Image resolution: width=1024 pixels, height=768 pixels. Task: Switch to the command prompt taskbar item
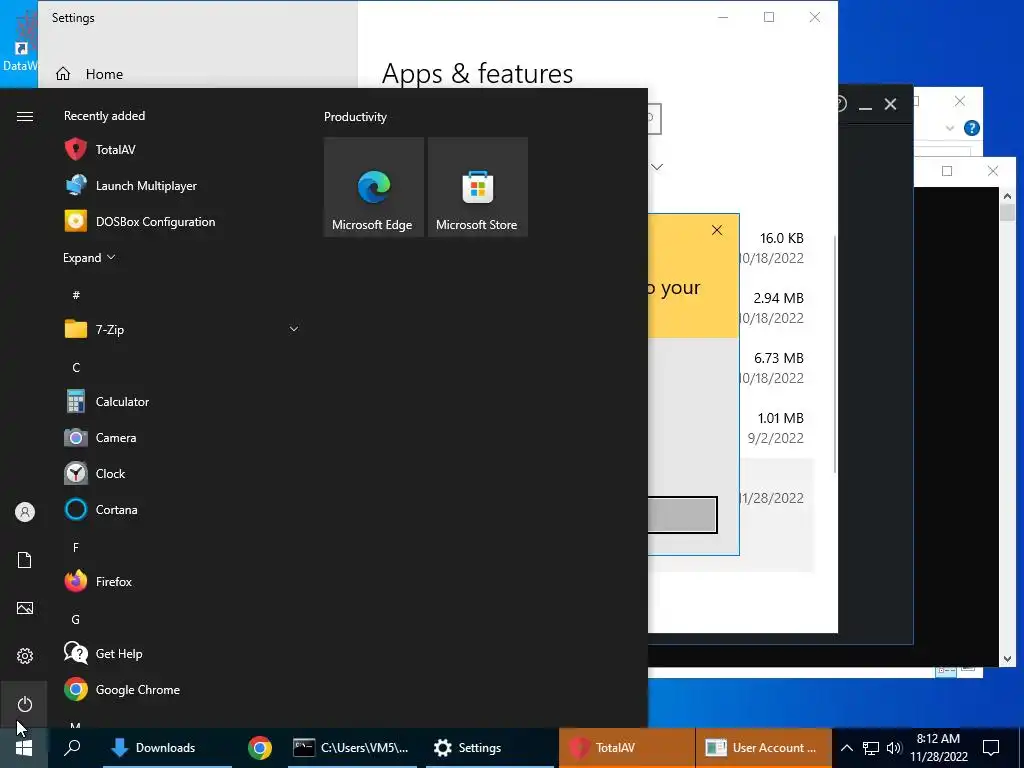[x=353, y=748]
